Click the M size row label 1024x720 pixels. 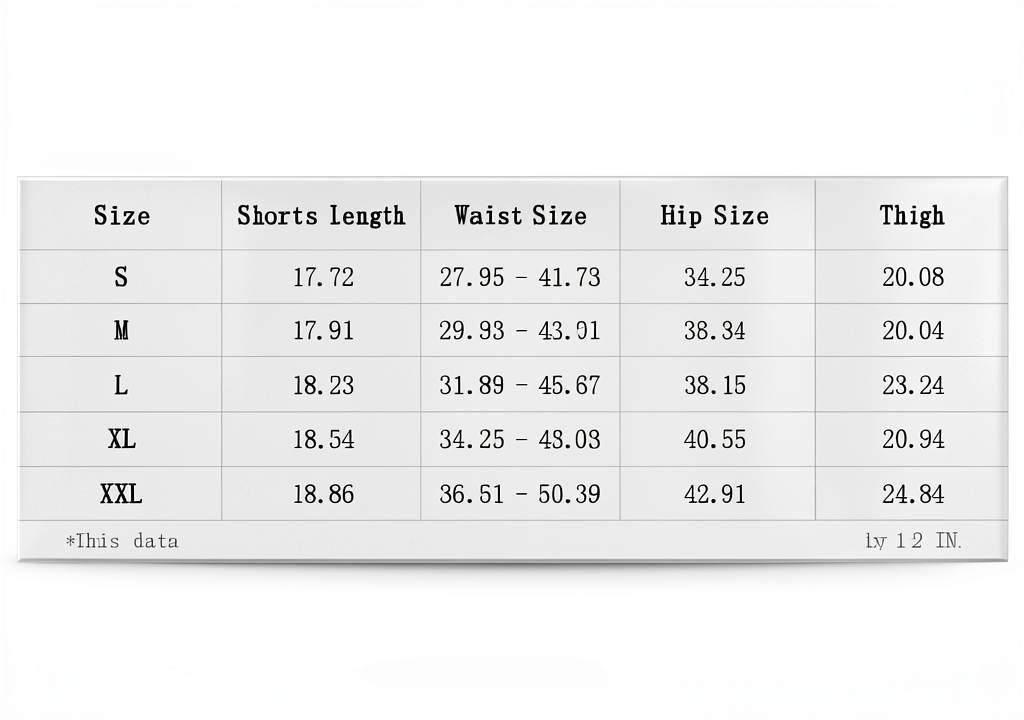tap(121, 331)
